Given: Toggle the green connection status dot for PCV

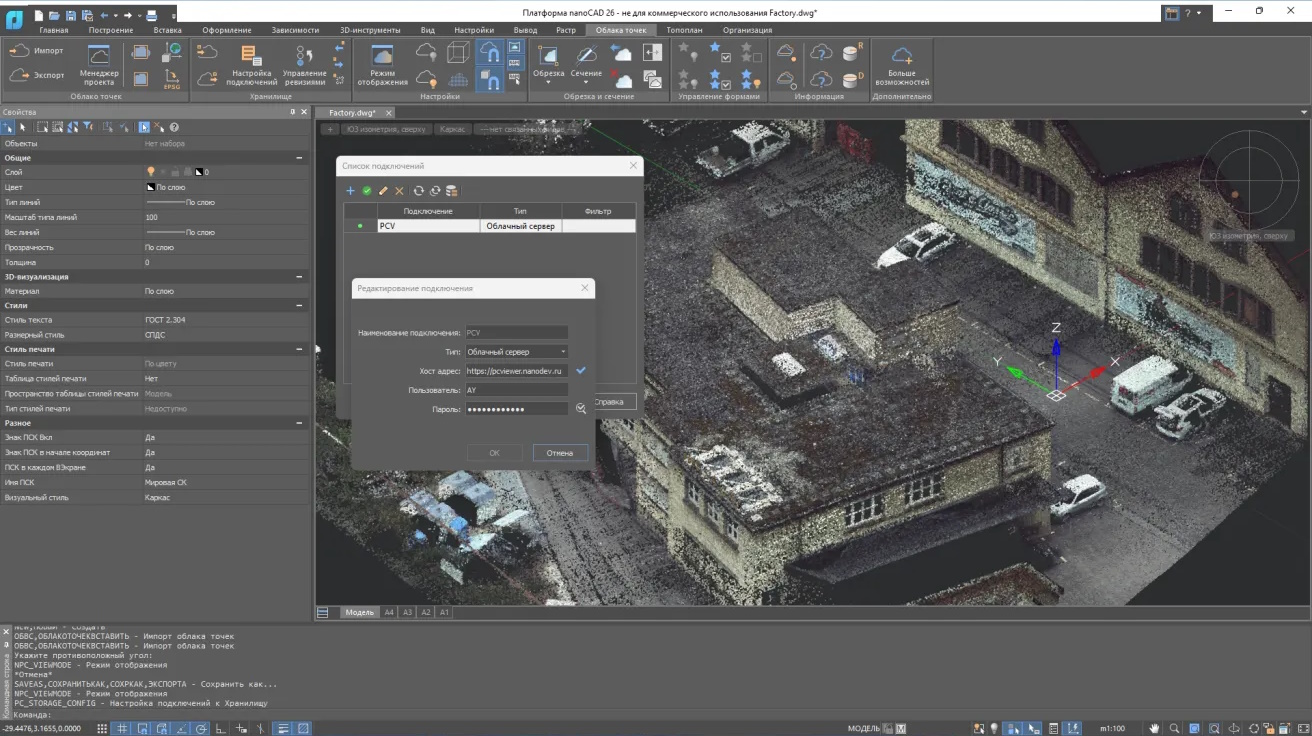Looking at the screenshot, I should (x=360, y=226).
